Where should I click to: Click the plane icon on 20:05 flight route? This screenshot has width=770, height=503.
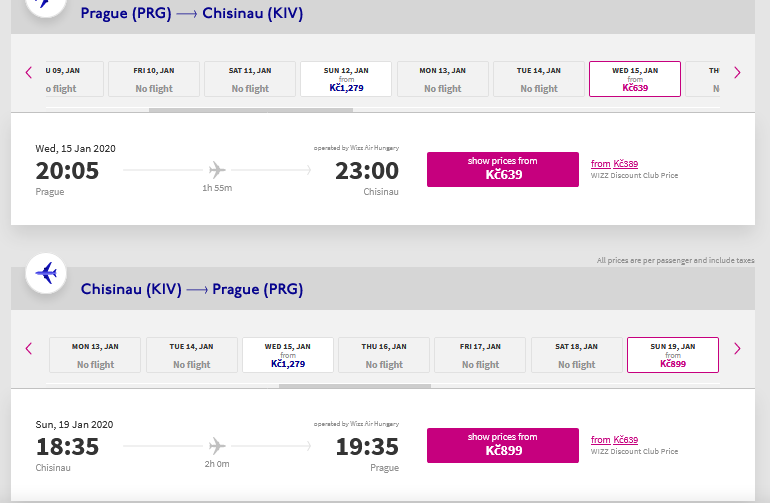[217, 170]
